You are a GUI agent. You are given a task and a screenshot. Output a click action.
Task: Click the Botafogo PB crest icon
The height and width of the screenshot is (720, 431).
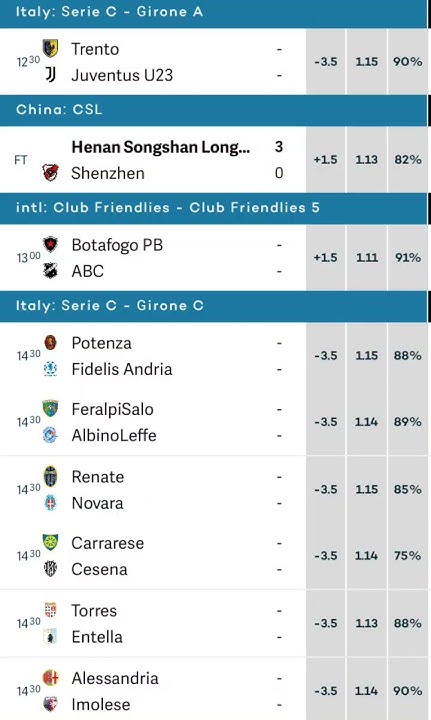pyautogui.click(x=50, y=244)
